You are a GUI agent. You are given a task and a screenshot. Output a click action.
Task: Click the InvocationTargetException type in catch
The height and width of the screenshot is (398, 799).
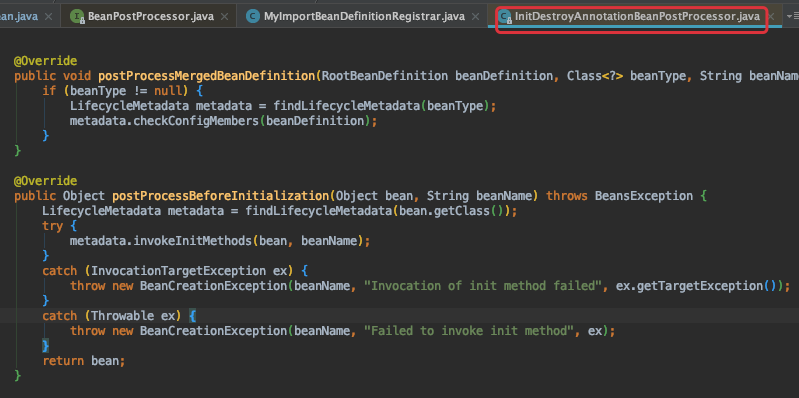178,271
